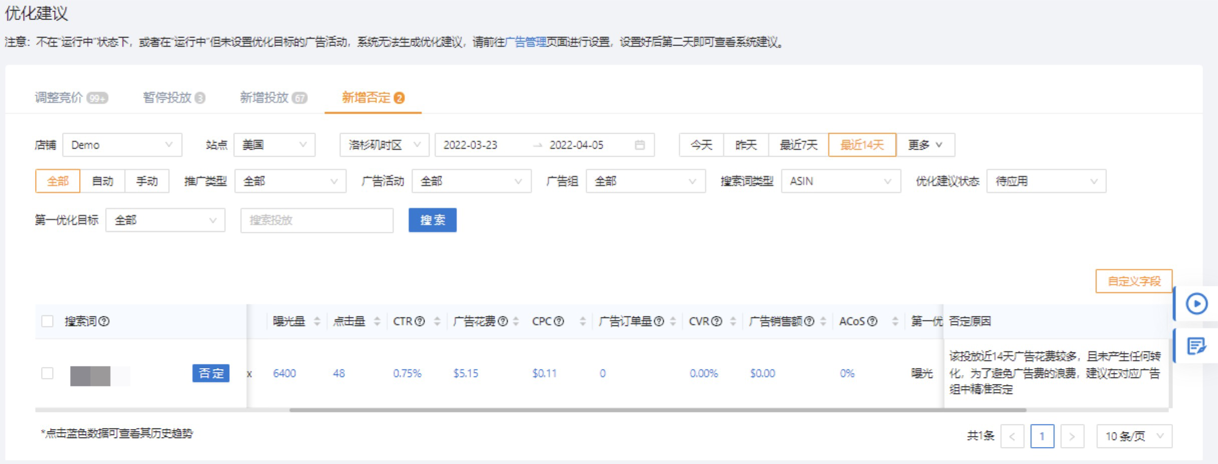Sort by CTR column arrows
Screen dimensions: 1218x464
coord(437,322)
